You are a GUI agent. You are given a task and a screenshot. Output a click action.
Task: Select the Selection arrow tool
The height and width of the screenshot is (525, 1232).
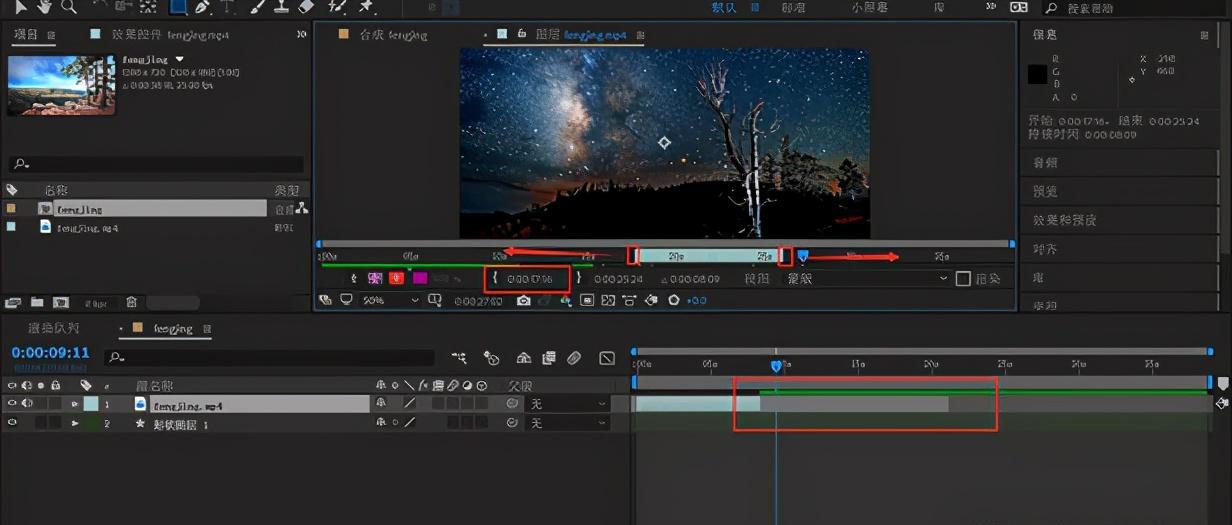point(21,7)
